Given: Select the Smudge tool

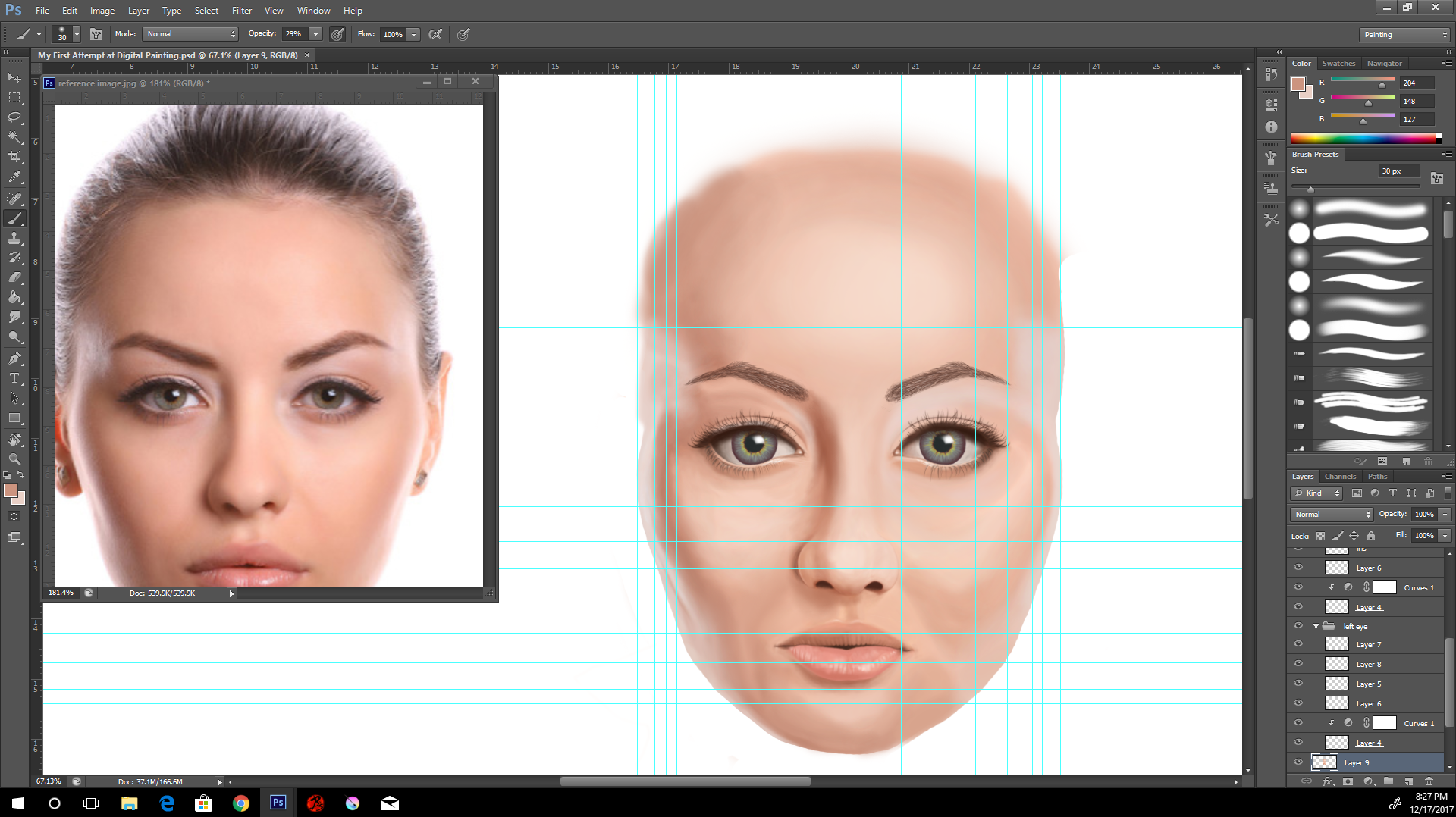Looking at the screenshot, I should coord(14,317).
